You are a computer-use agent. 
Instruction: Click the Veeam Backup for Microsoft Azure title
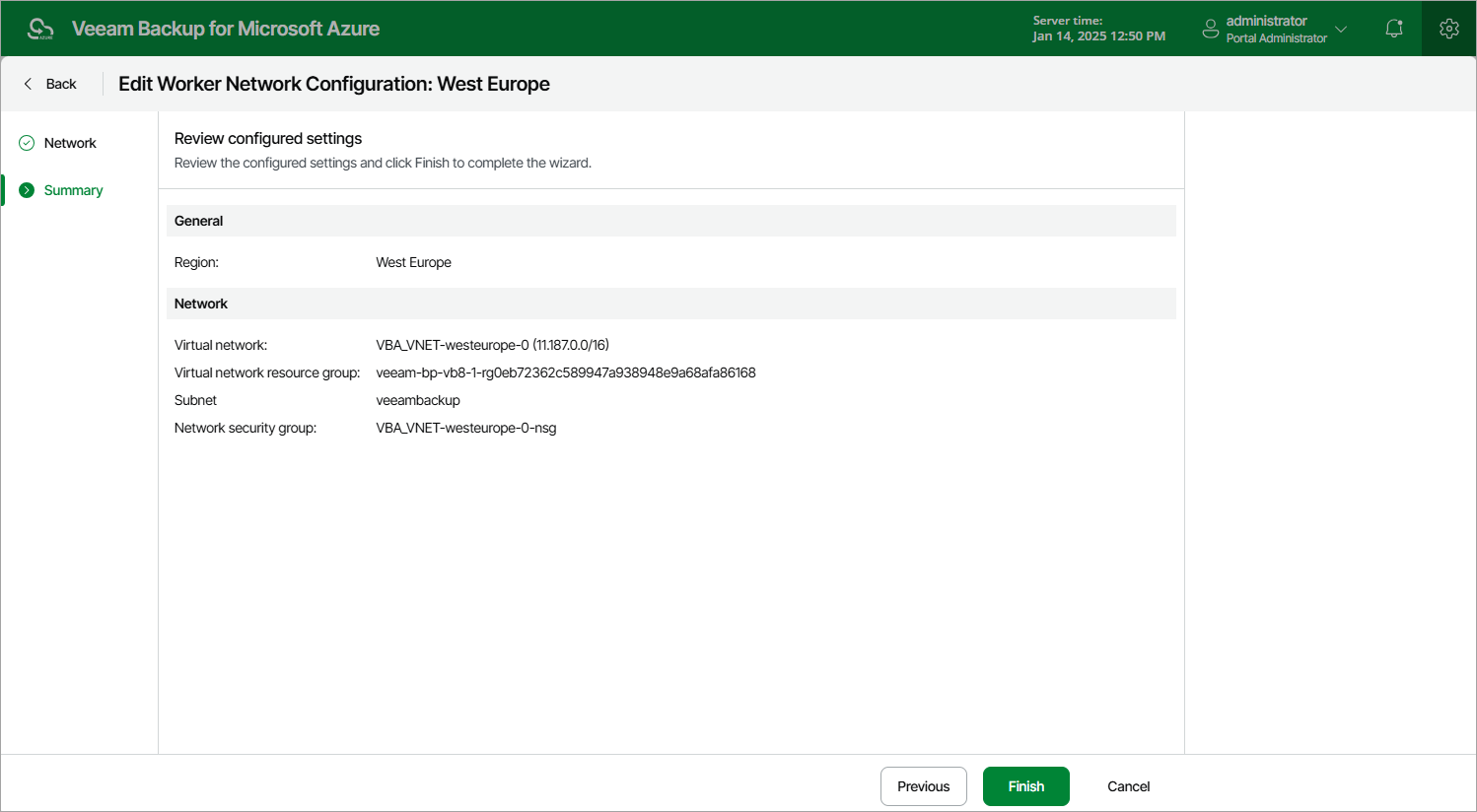pos(226,29)
